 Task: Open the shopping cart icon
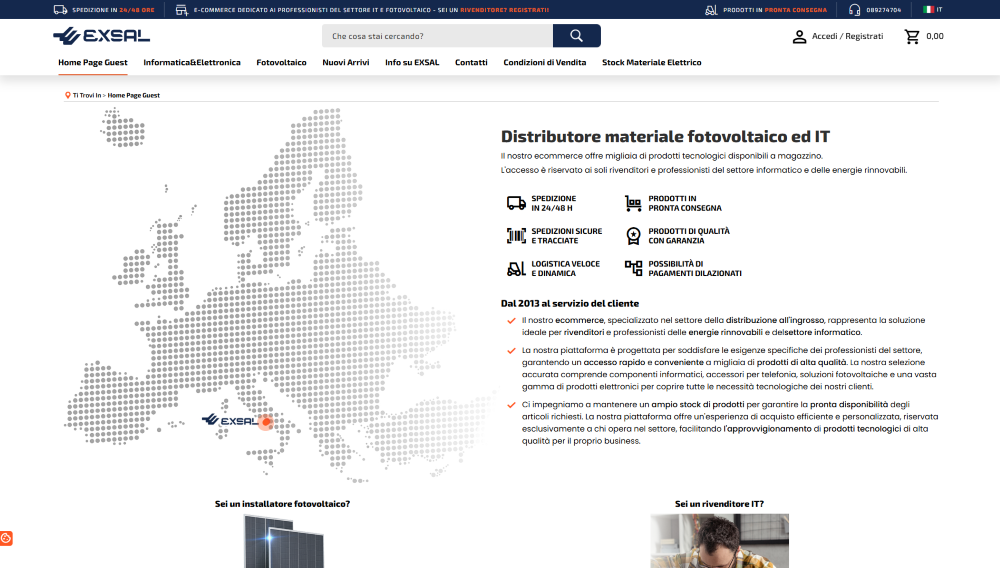tap(912, 36)
